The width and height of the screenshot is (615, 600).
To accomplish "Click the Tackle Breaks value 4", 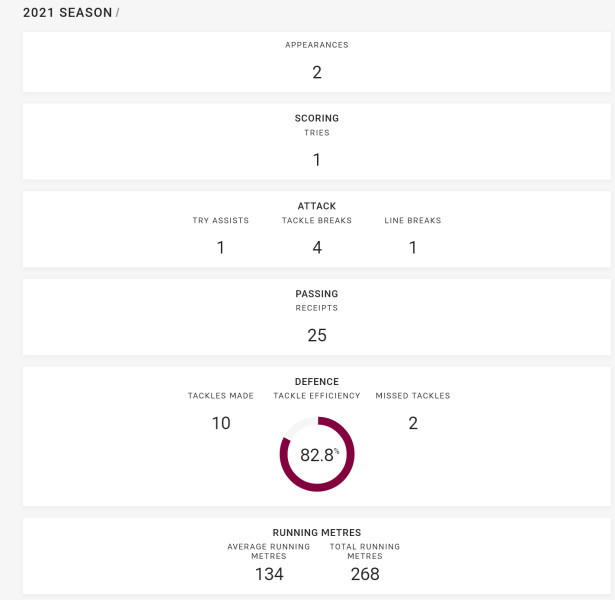I will click(317, 247).
